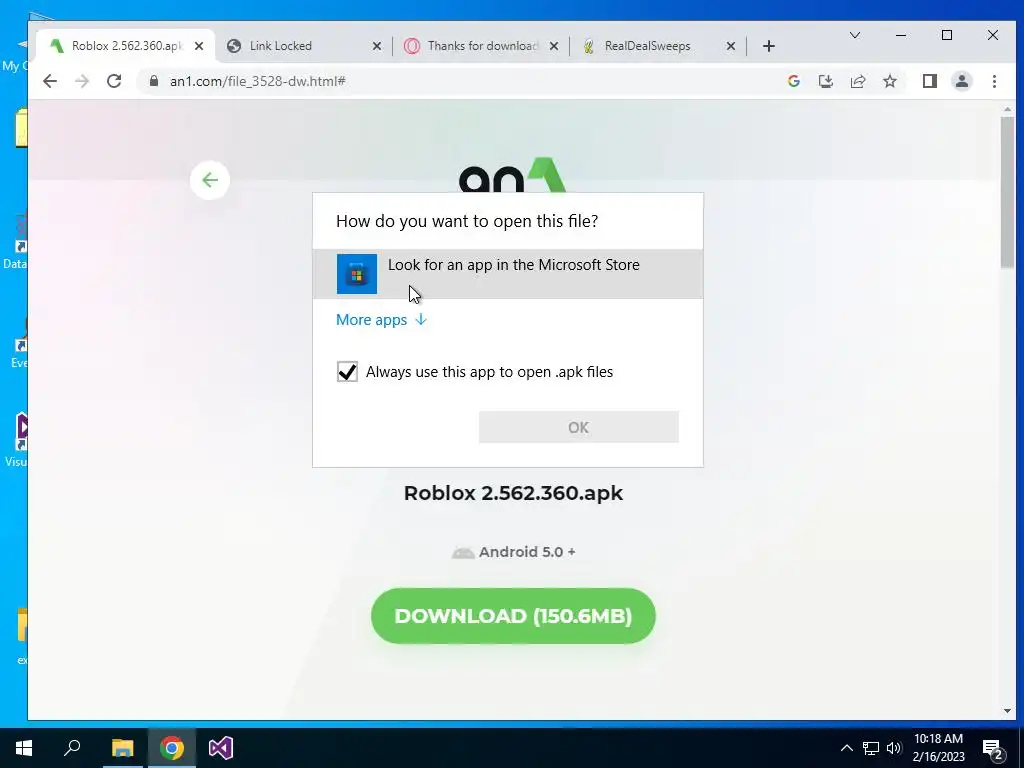Bookmark this page with the star icon
This screenshot has height=768, width=1024.
pos(889,81)
